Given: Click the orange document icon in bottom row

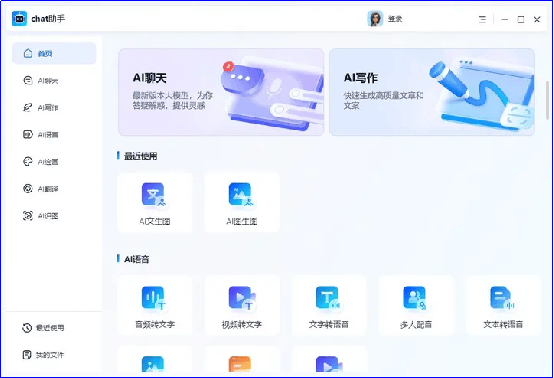Looking at the screenshot, I should [x=240, y=364].
